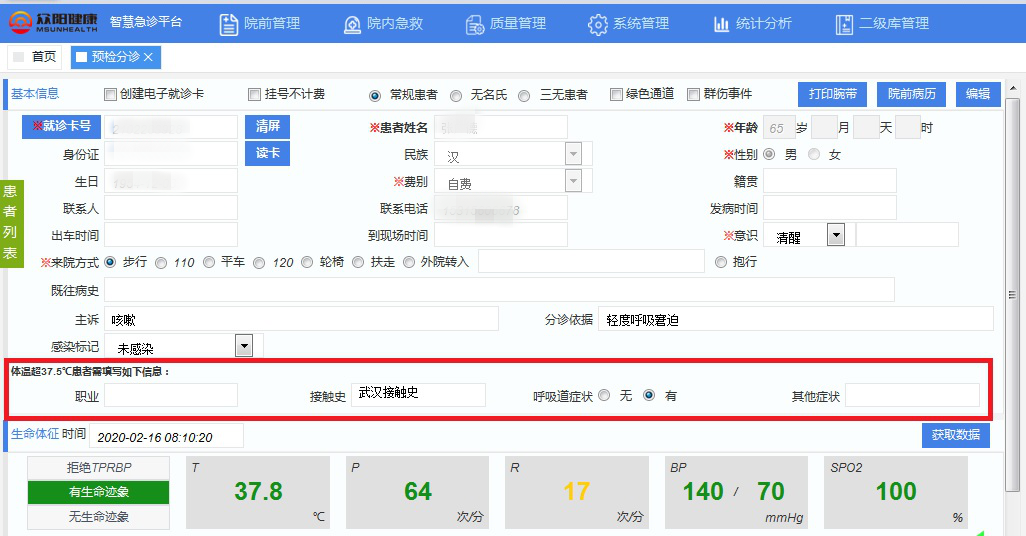This screenshot has width=1026, height=536.
Task: Click 院前病历 button
Action: click(x=911, y=94)
